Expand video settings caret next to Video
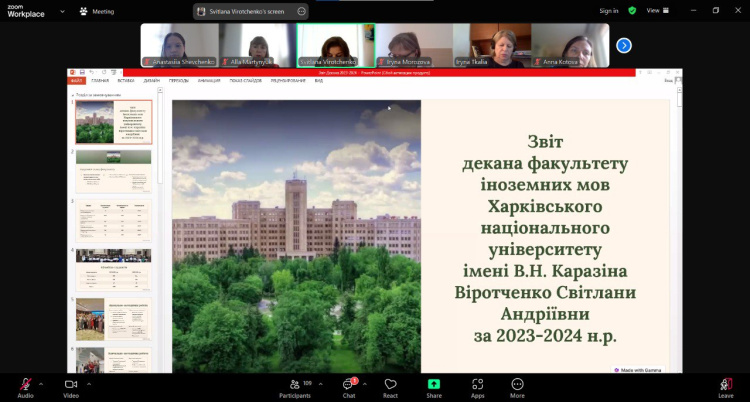This screenshot has height=402, width=750. [x=88, y=384]
